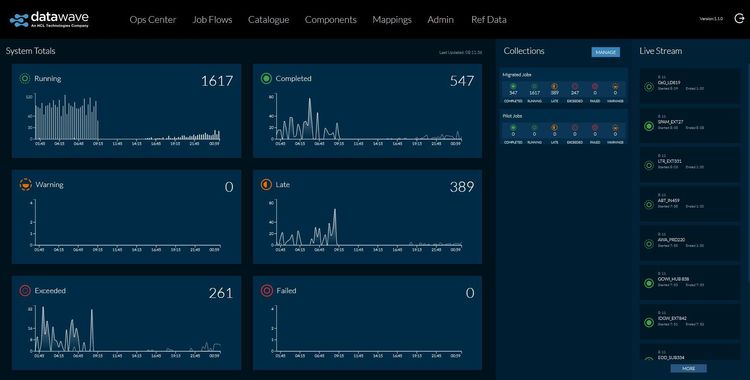Click the MANAGE button in Collections
The image size is (750, 380).
(x=606, y=52)
